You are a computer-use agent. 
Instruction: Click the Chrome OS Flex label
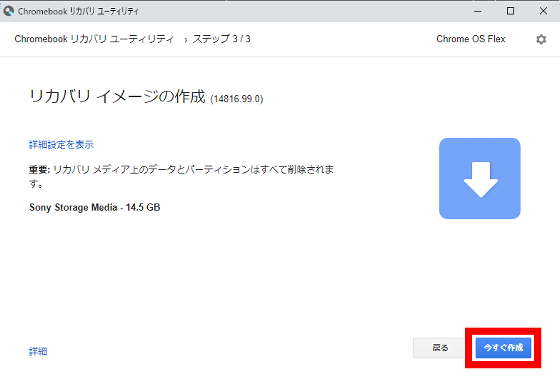coord(471,39)
